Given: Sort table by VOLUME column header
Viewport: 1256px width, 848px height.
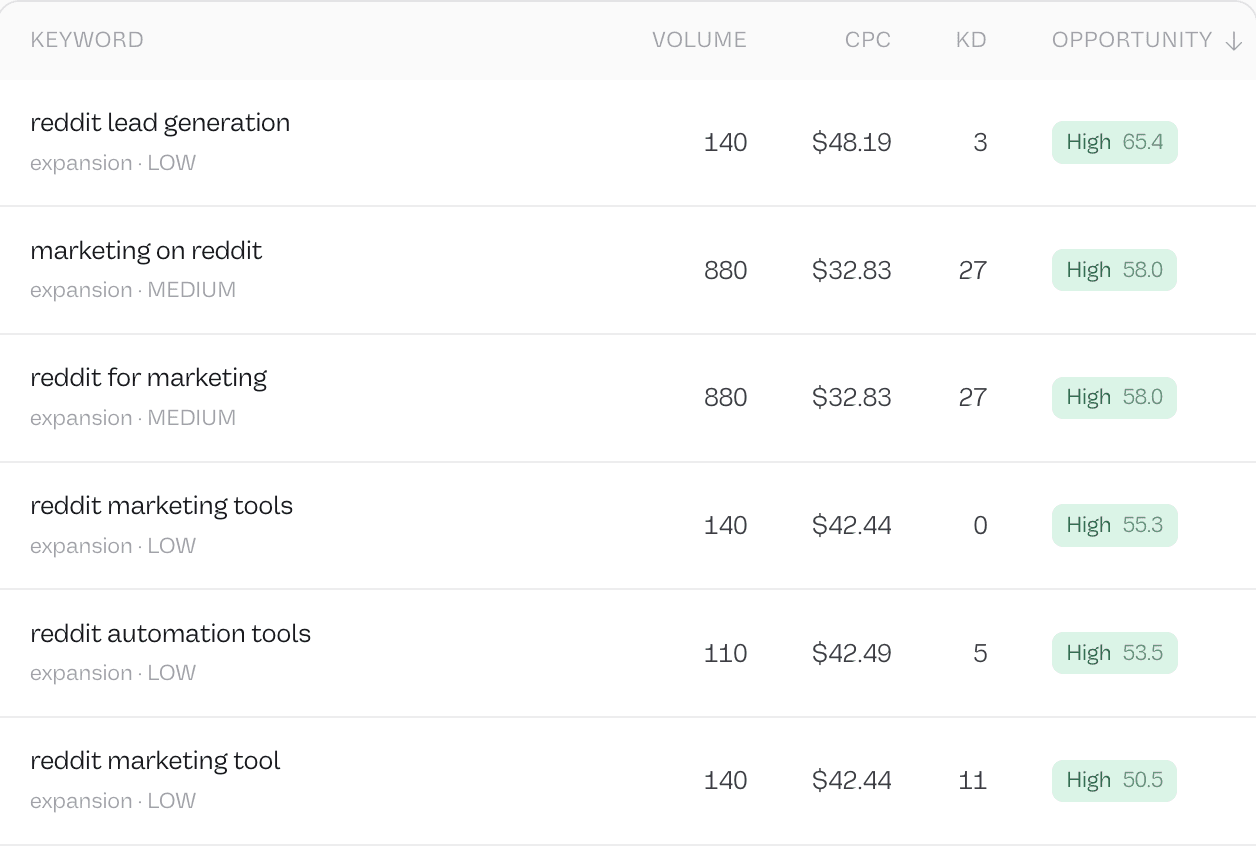Looking at the screenshot, I should click(x=699, y=40).
